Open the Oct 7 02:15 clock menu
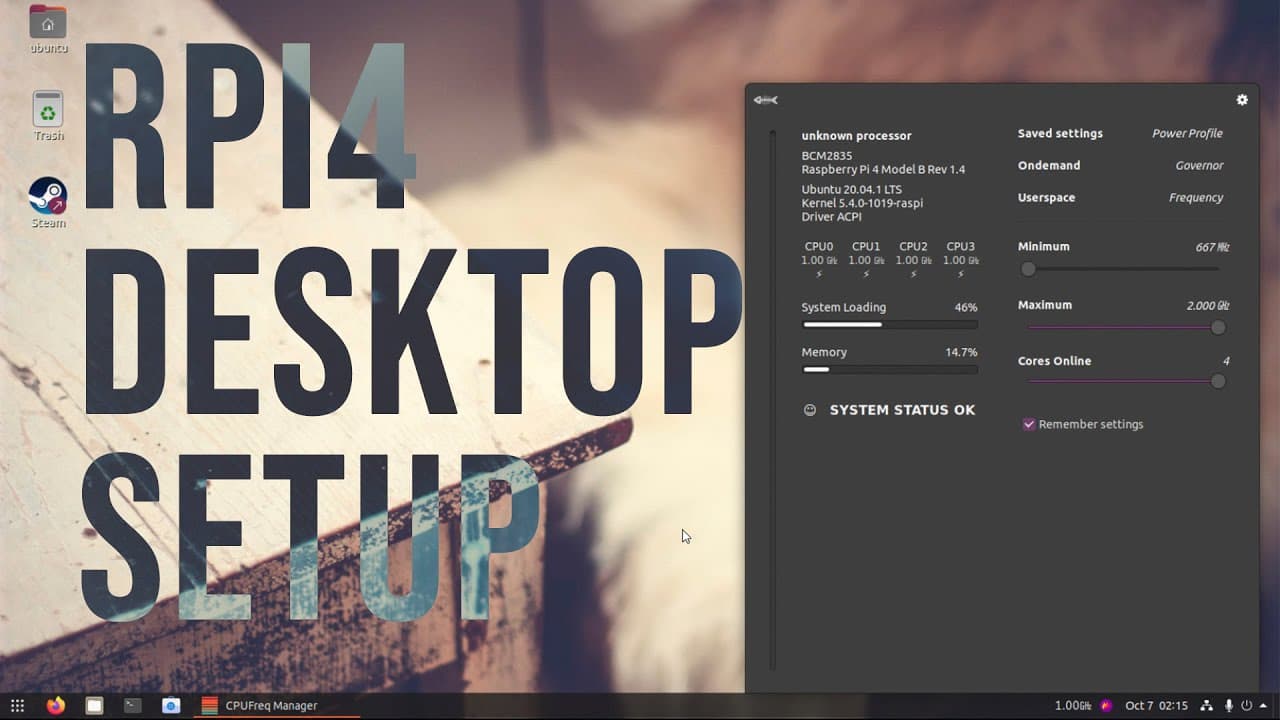The height and width of the screenshot is (720, 1280). point(1156,706)
